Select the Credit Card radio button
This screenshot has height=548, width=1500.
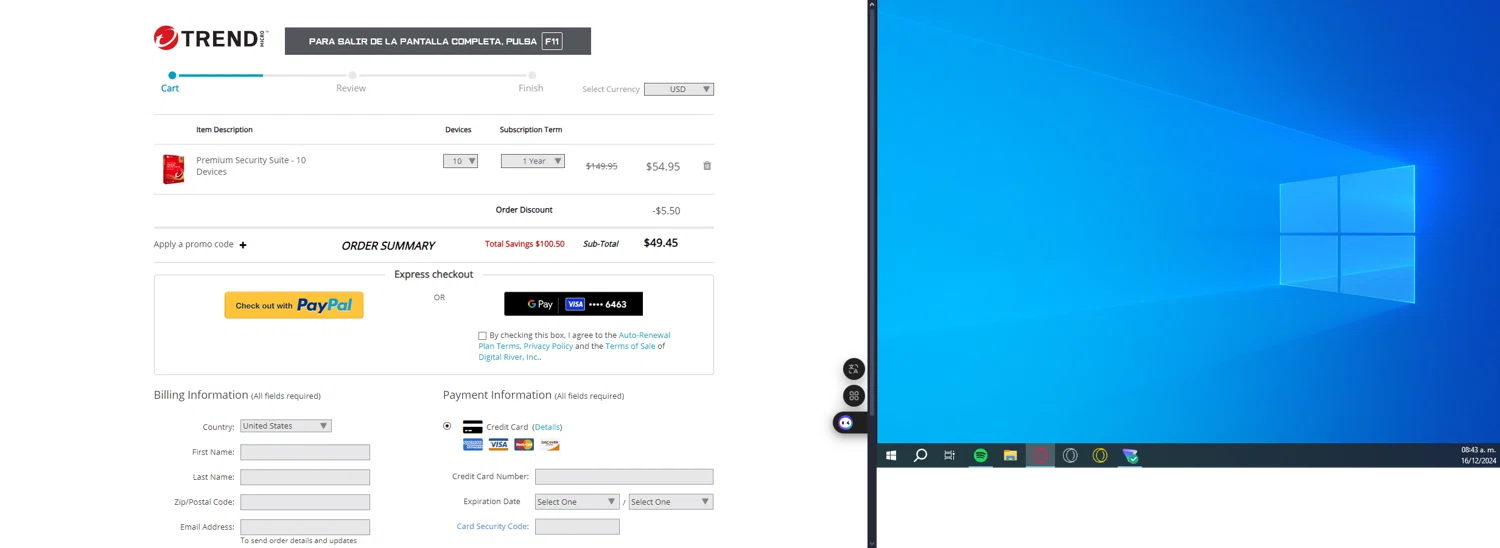coord(447,426)
